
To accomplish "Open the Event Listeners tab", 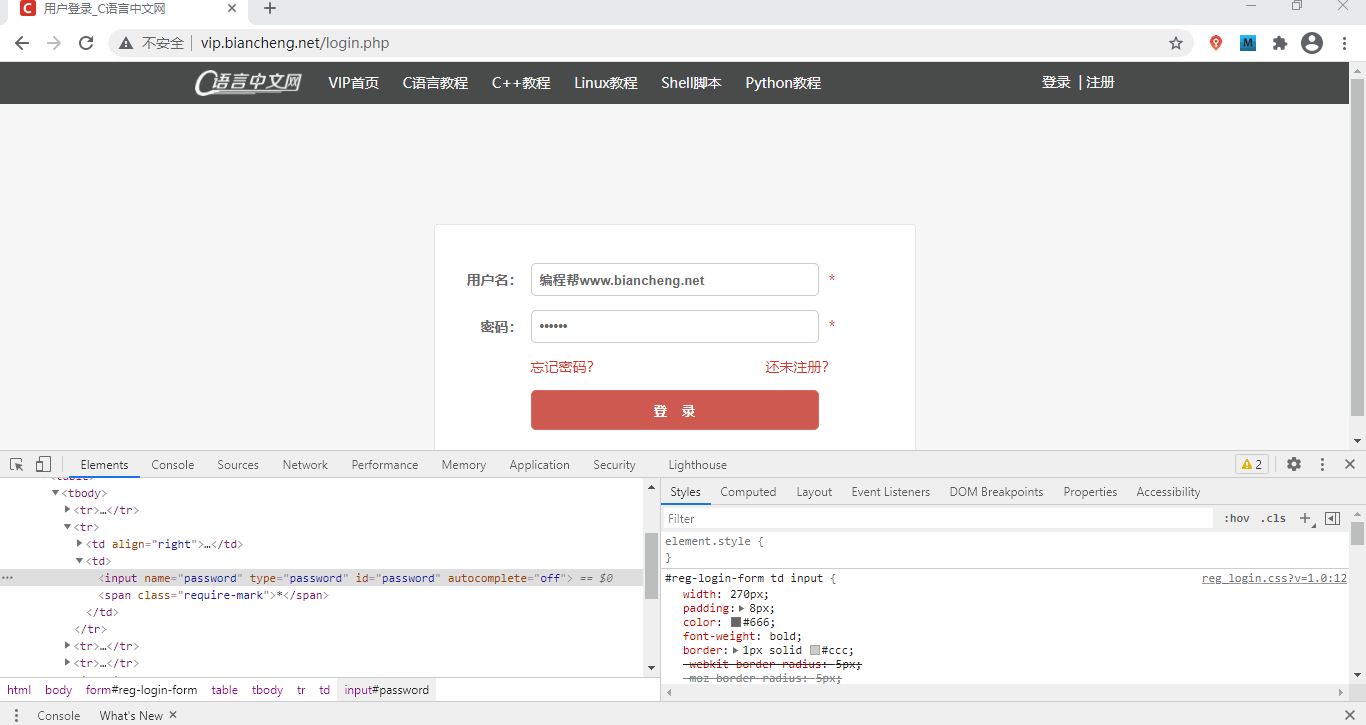I will [891, 492].
